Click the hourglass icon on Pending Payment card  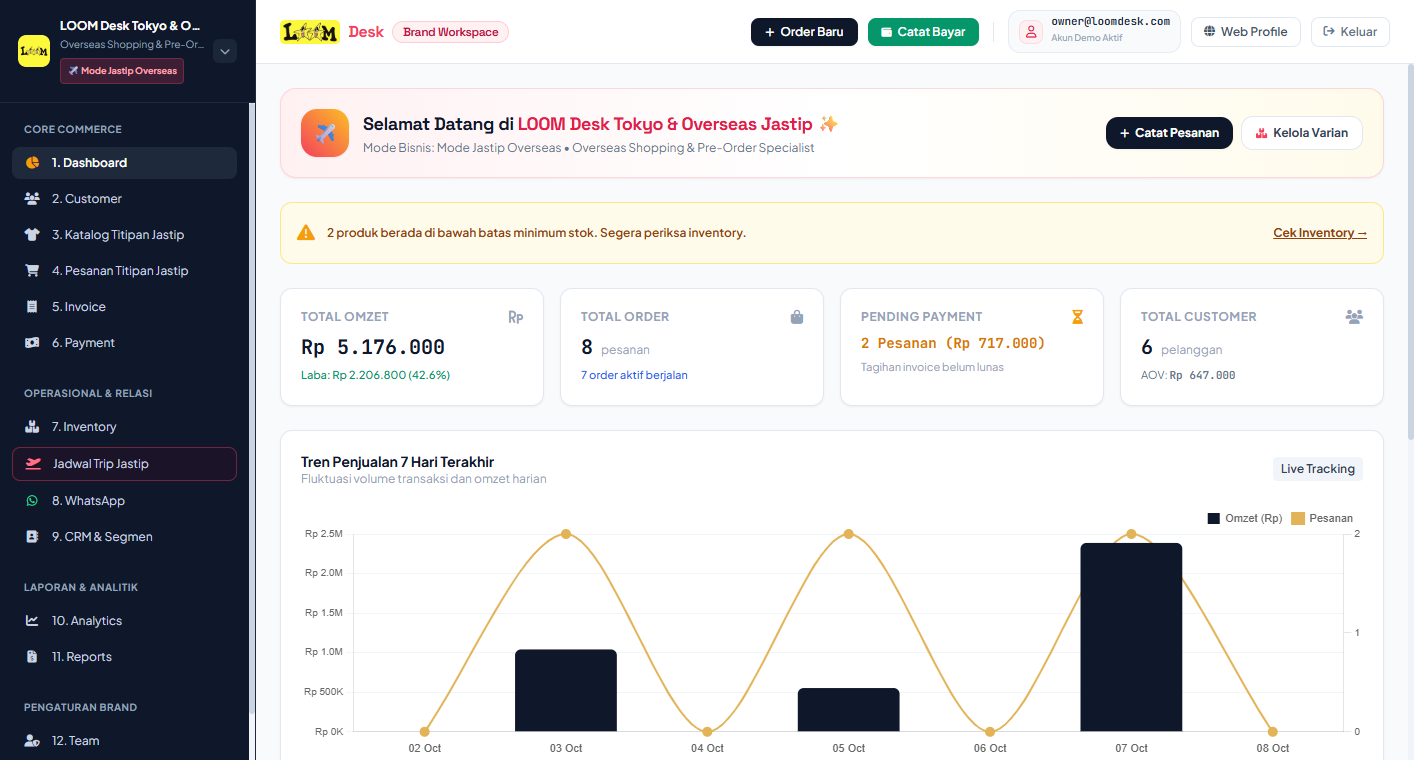pyautogui.click(x=1077, y=317)
